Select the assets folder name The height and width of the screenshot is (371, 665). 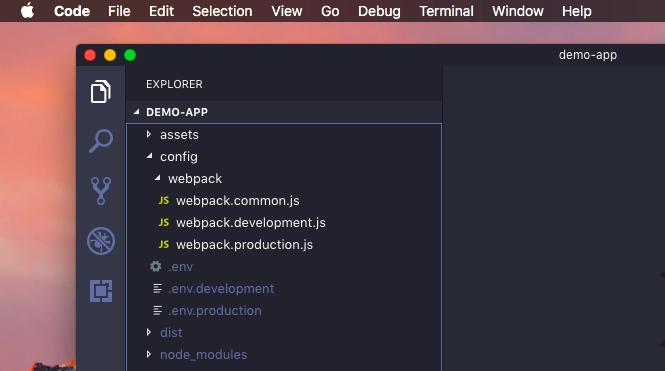[x=179, y=135]
